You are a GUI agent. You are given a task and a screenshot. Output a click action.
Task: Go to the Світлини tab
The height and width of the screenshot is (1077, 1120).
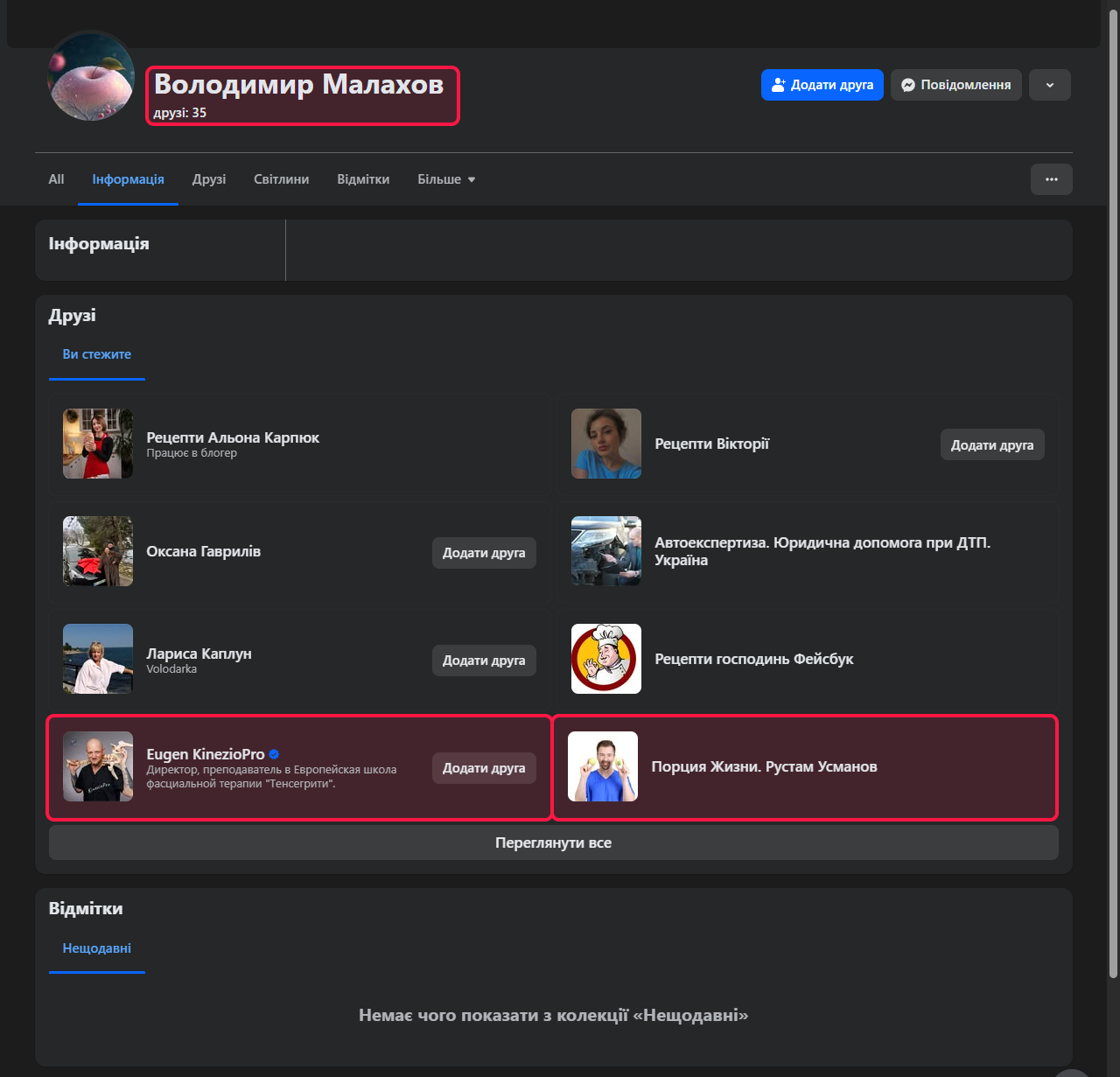[281, 179]
